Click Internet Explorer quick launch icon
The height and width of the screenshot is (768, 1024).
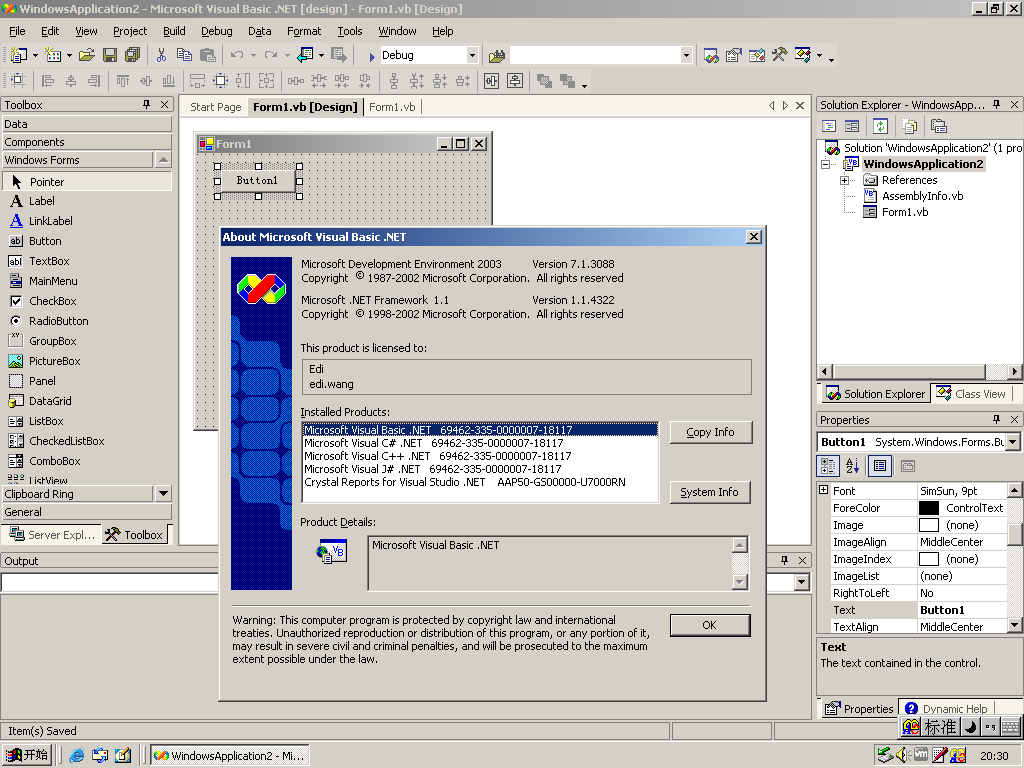pos(76,756)
